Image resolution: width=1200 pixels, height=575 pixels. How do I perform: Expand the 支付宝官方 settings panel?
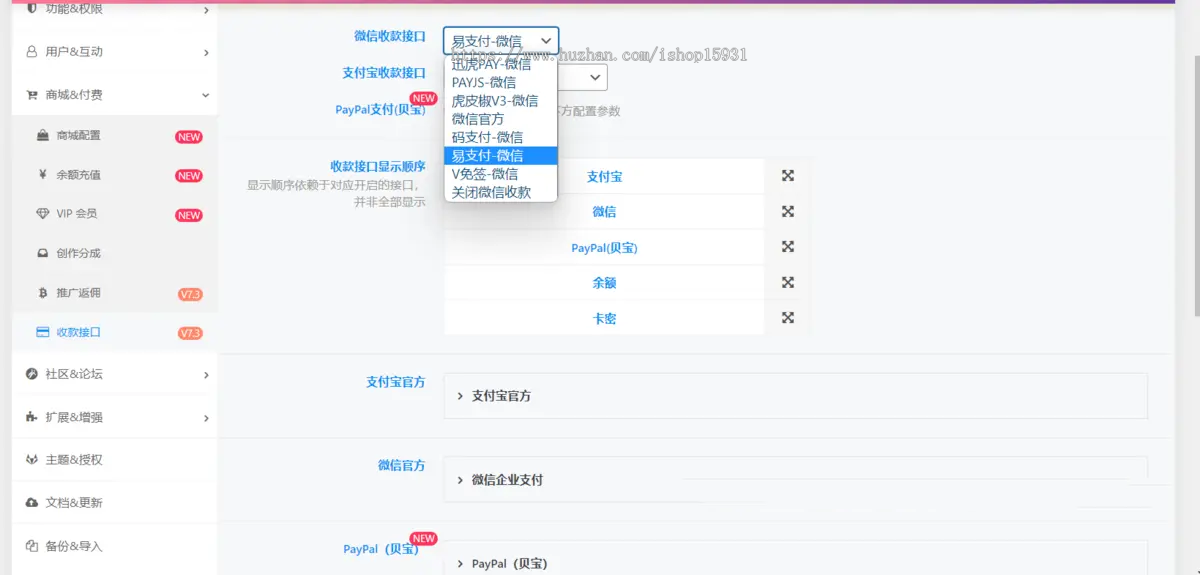coord(795,396)
